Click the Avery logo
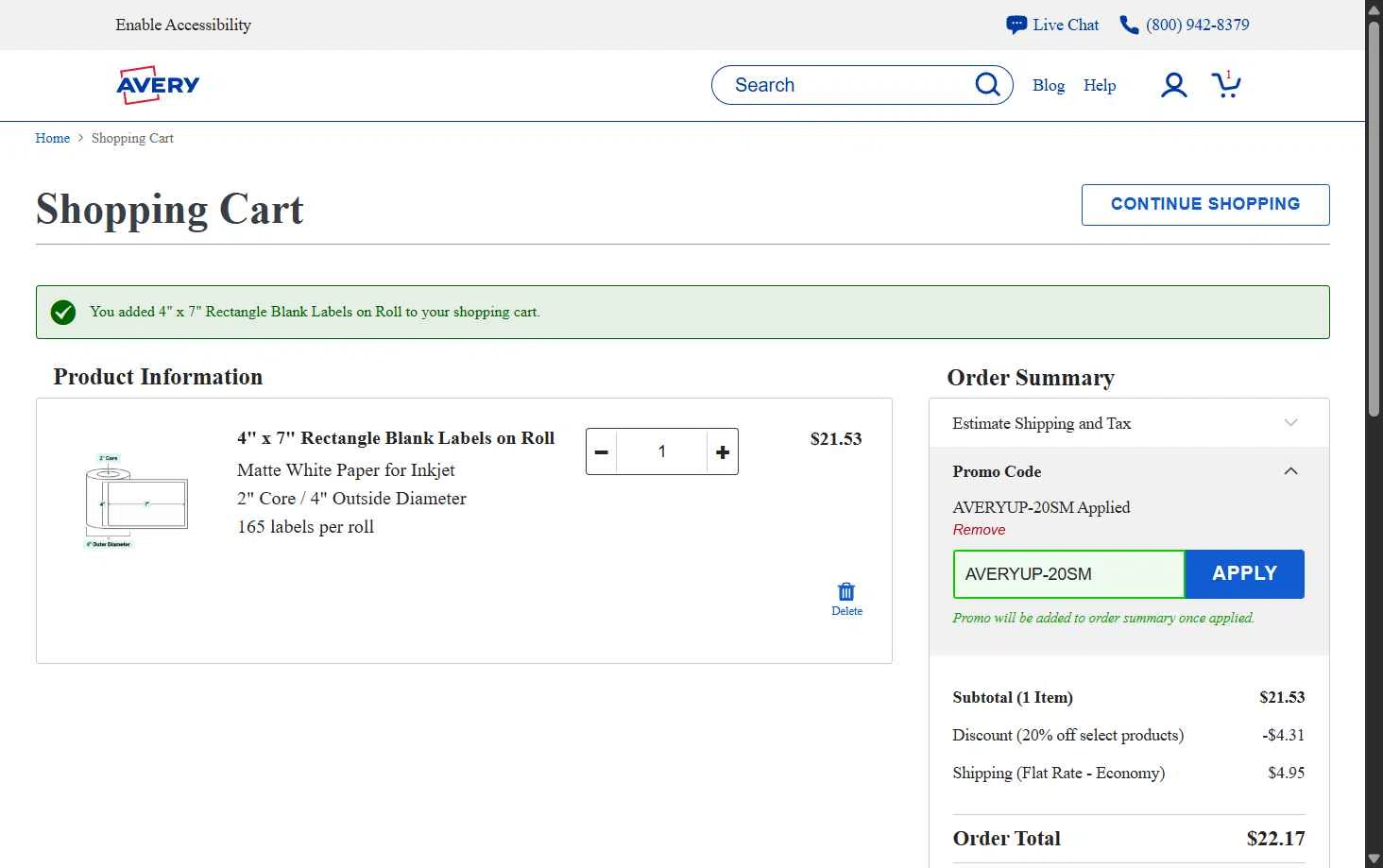 pos(158,85)
